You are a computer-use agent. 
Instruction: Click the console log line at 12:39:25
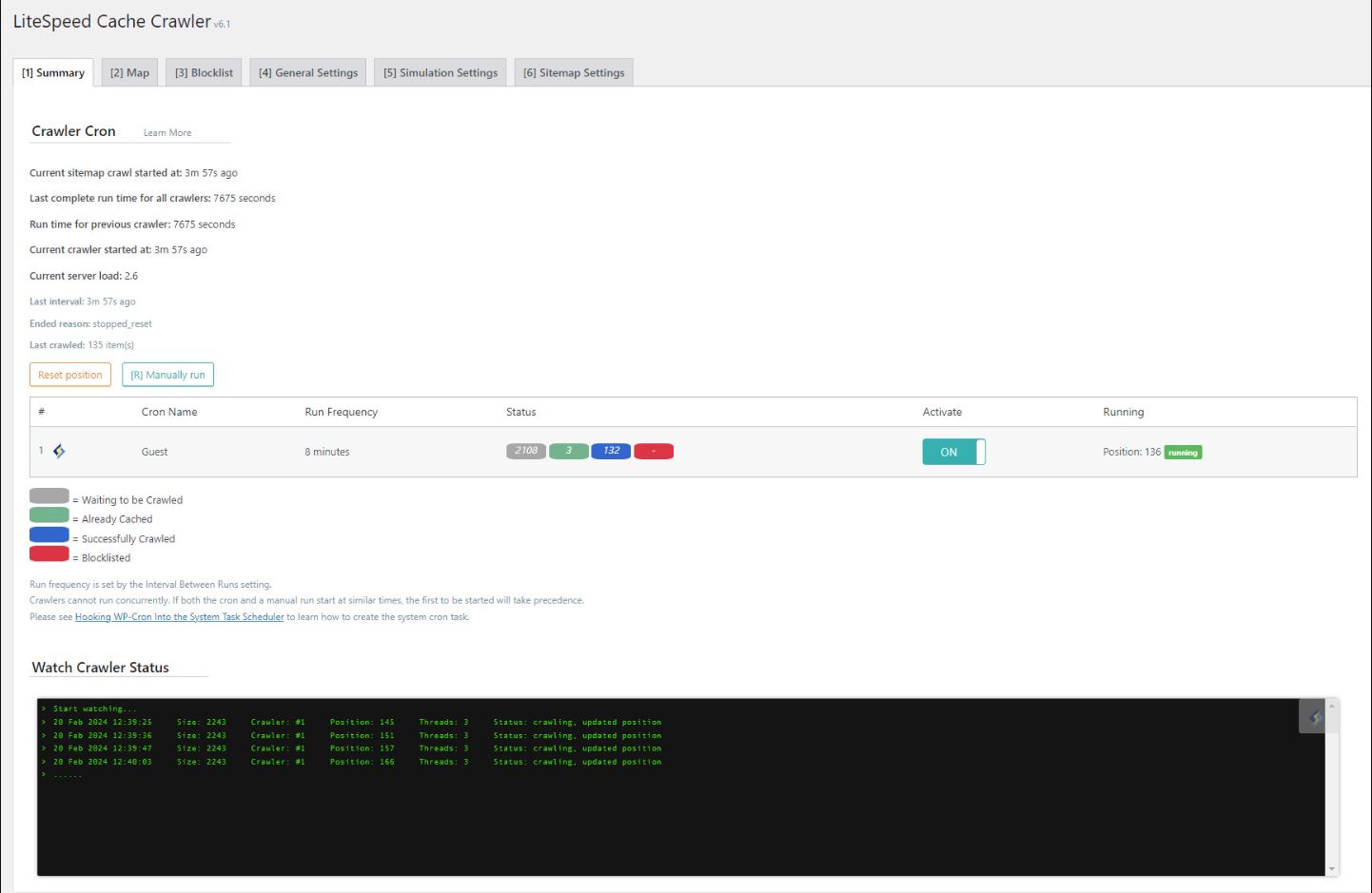351,722
